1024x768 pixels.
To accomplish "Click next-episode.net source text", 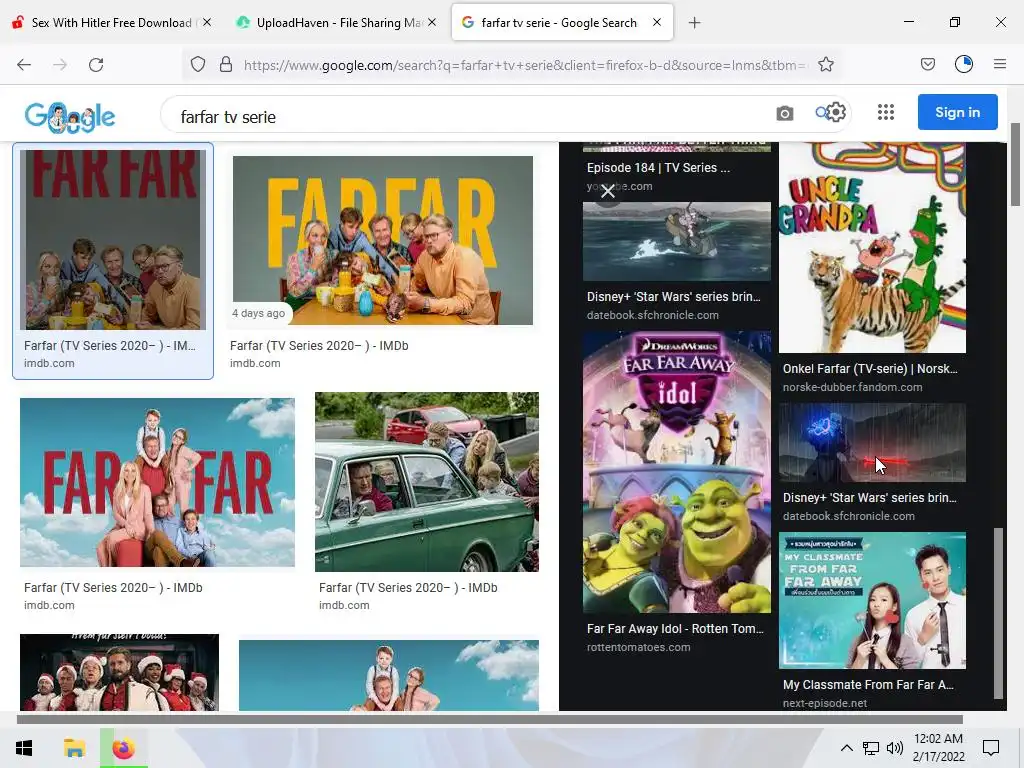I will point(825,704).
